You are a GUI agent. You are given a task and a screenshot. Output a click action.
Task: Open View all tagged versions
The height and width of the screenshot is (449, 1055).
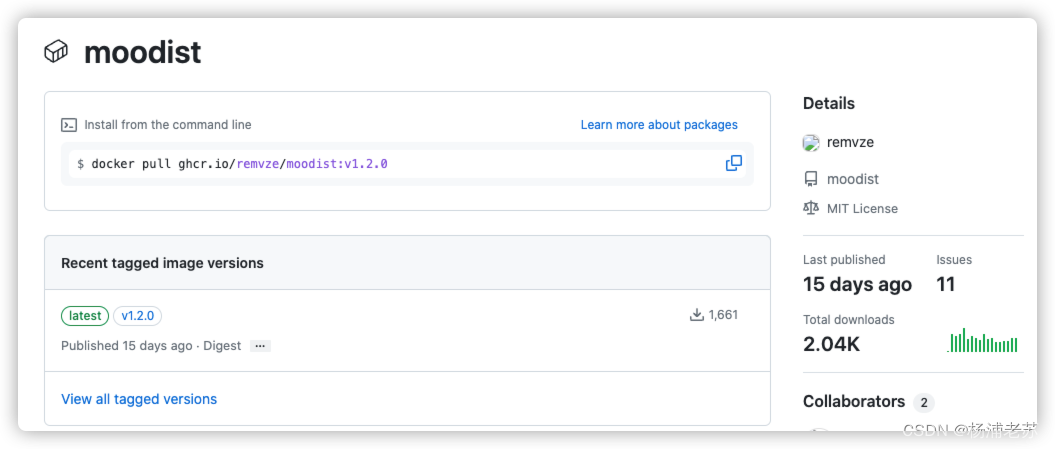pos(139,399)
